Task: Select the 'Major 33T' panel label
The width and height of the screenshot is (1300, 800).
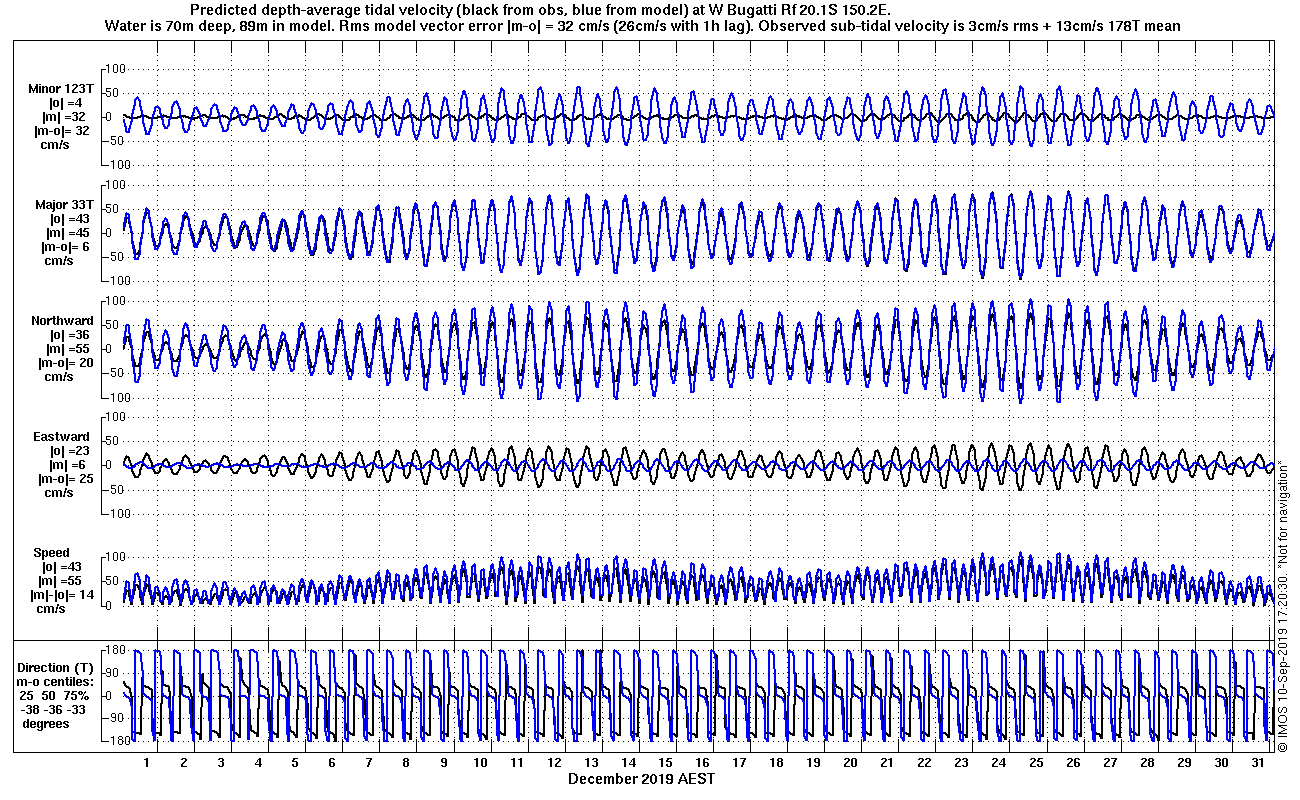Action: pos(63,205)
